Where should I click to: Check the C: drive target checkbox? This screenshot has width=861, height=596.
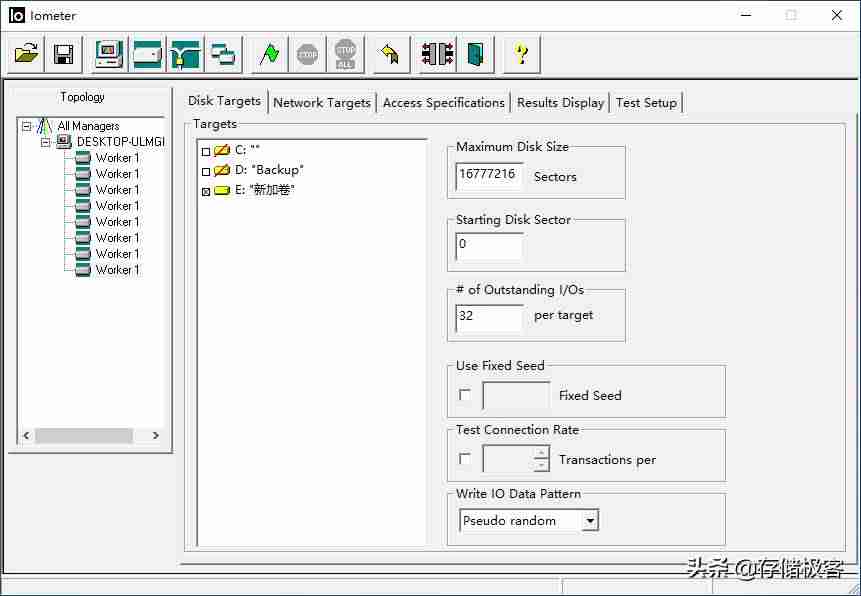[206, 151]
